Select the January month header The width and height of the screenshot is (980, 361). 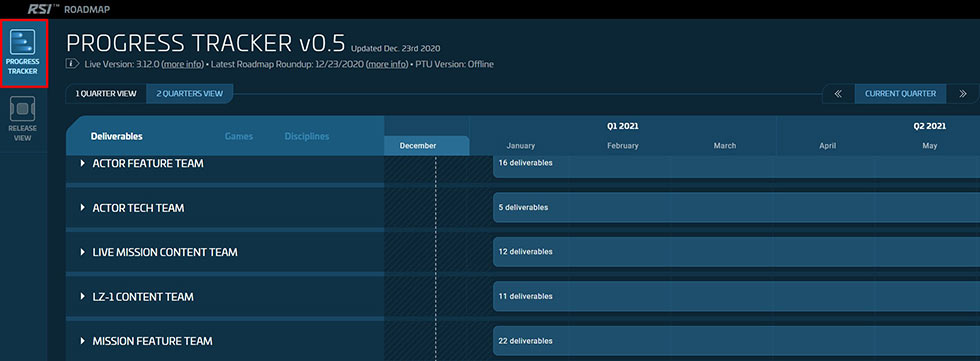pos(521,146)
